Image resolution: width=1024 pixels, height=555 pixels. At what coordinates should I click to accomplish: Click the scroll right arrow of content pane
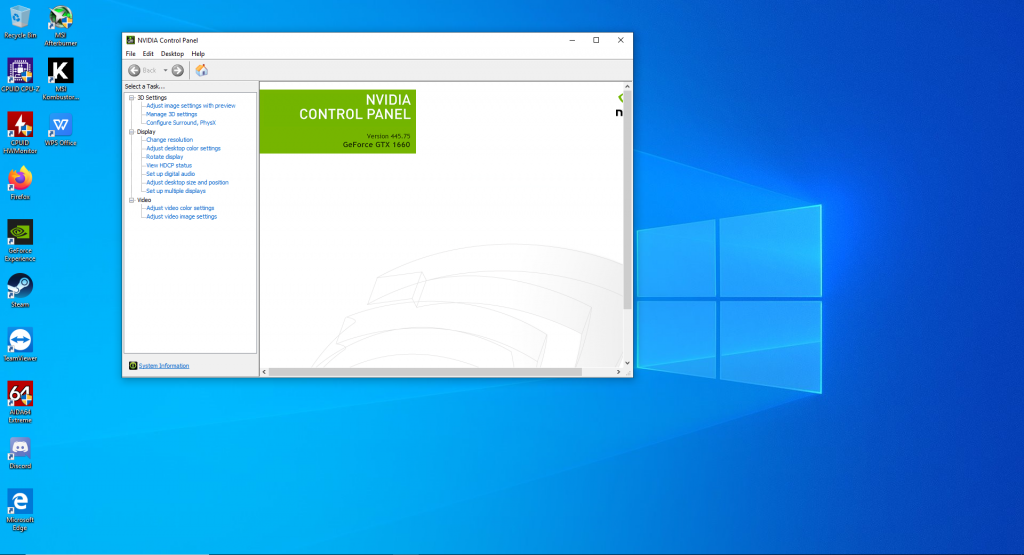pyautogui.click(x=618, y=372)
